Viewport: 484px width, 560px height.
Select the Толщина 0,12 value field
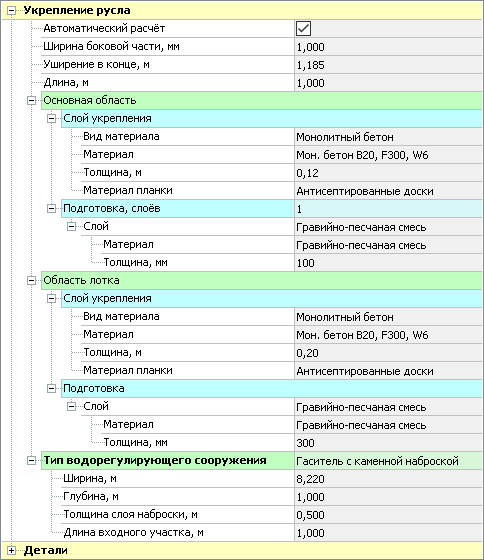tap(388, 173)
